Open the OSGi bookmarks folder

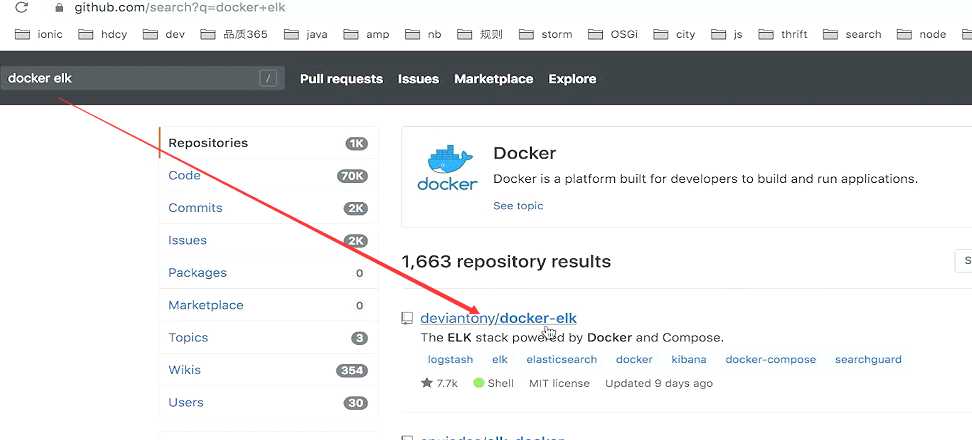click(612, 34)
